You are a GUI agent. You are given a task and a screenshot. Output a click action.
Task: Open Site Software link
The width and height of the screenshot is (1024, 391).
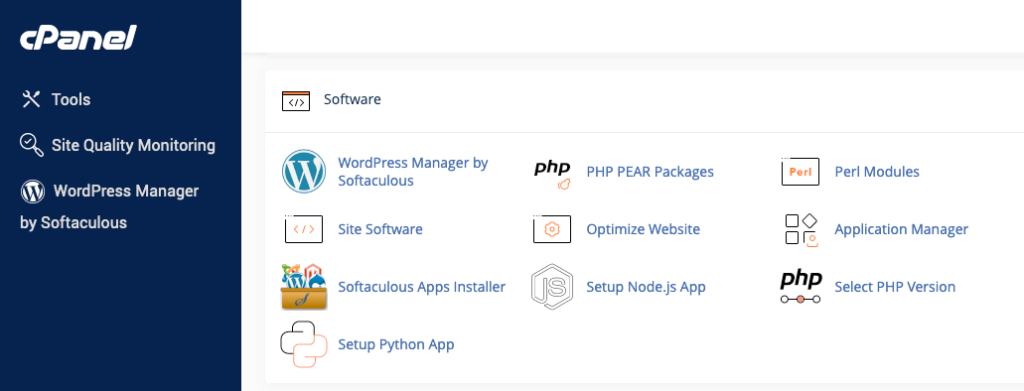click(380, 229)
